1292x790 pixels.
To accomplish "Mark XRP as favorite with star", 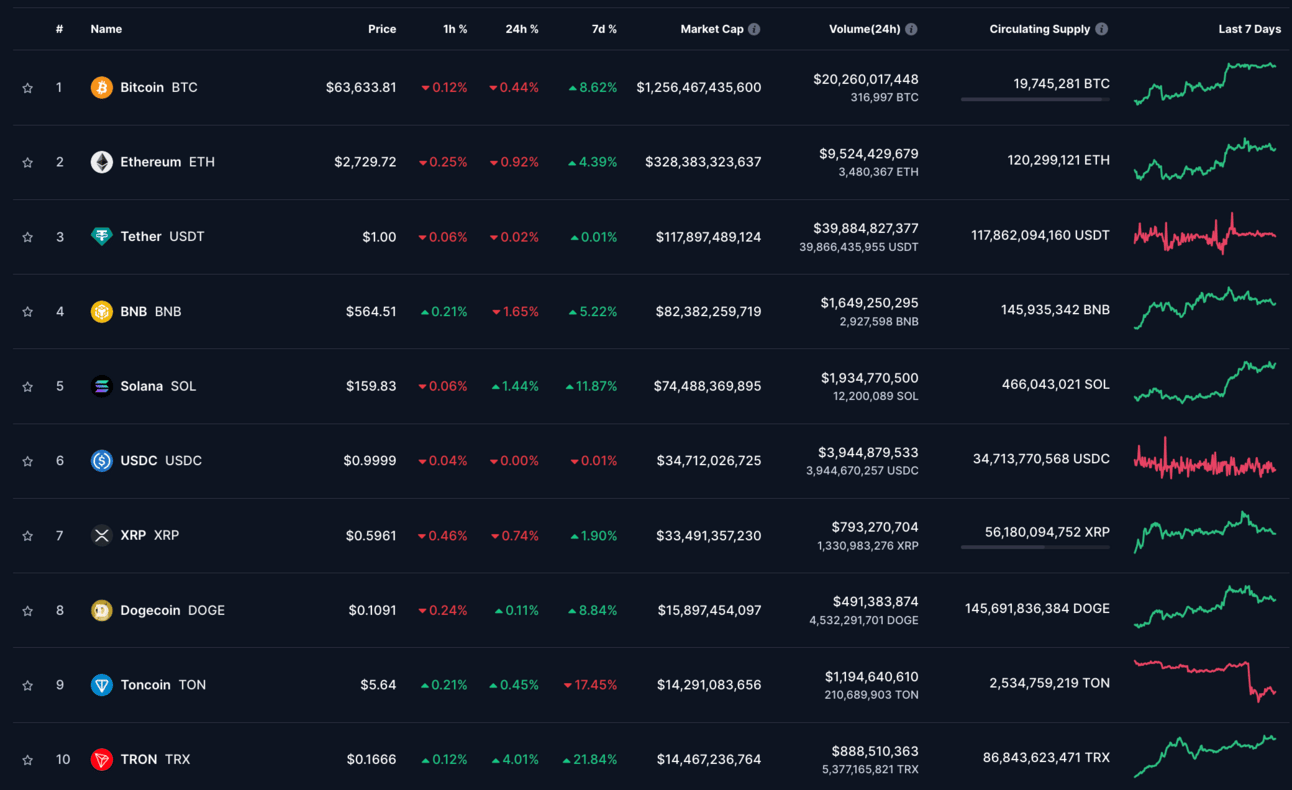I will pos(28,536).
